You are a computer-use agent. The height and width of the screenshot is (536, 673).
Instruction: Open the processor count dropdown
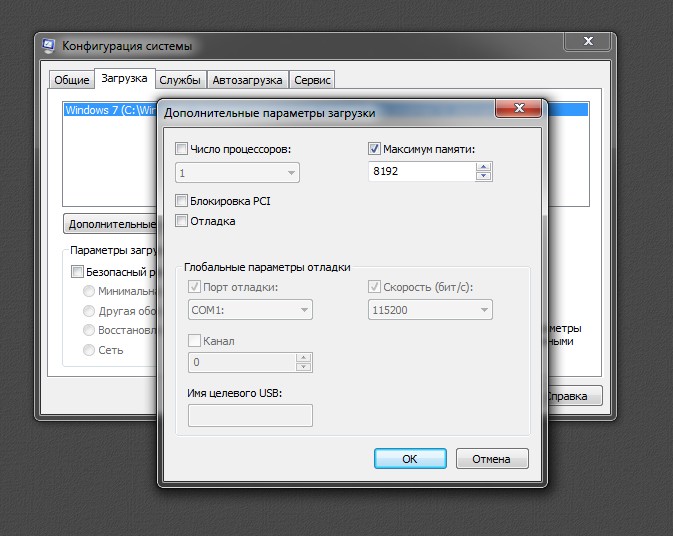[237, 173]
